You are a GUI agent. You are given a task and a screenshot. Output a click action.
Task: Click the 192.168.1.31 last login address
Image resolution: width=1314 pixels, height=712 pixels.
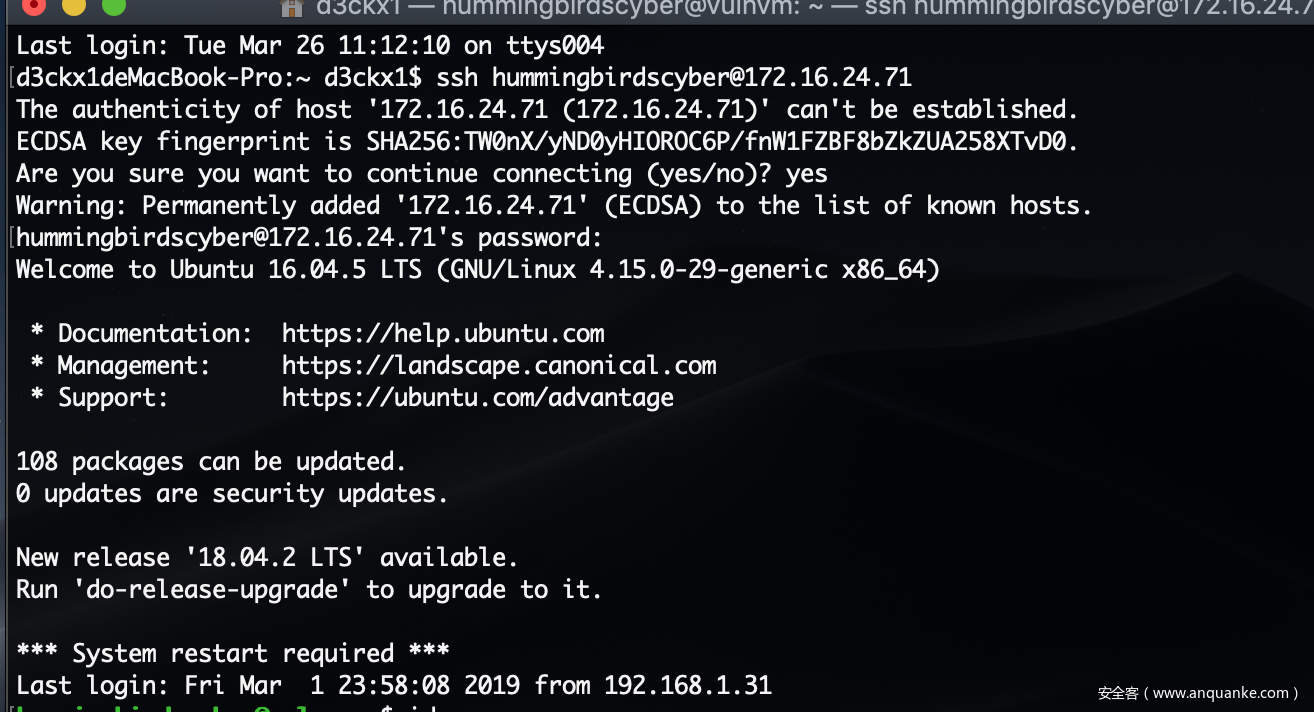click(688, 685)
